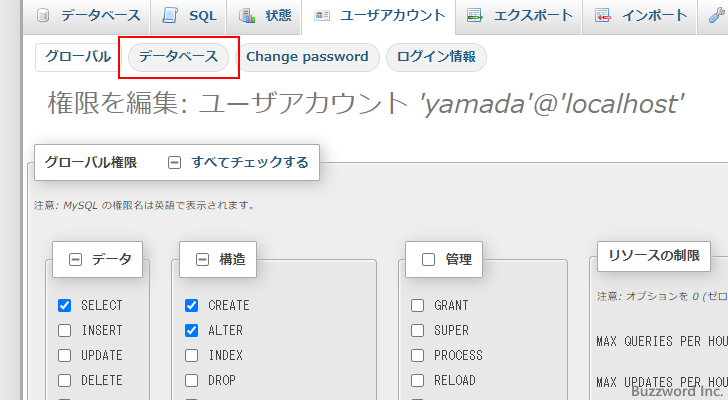Image resolution: width=728 pixels, height=400 pixels.
Task: Click the 権限を編集 page heading
Action: (x=366, y=103)
